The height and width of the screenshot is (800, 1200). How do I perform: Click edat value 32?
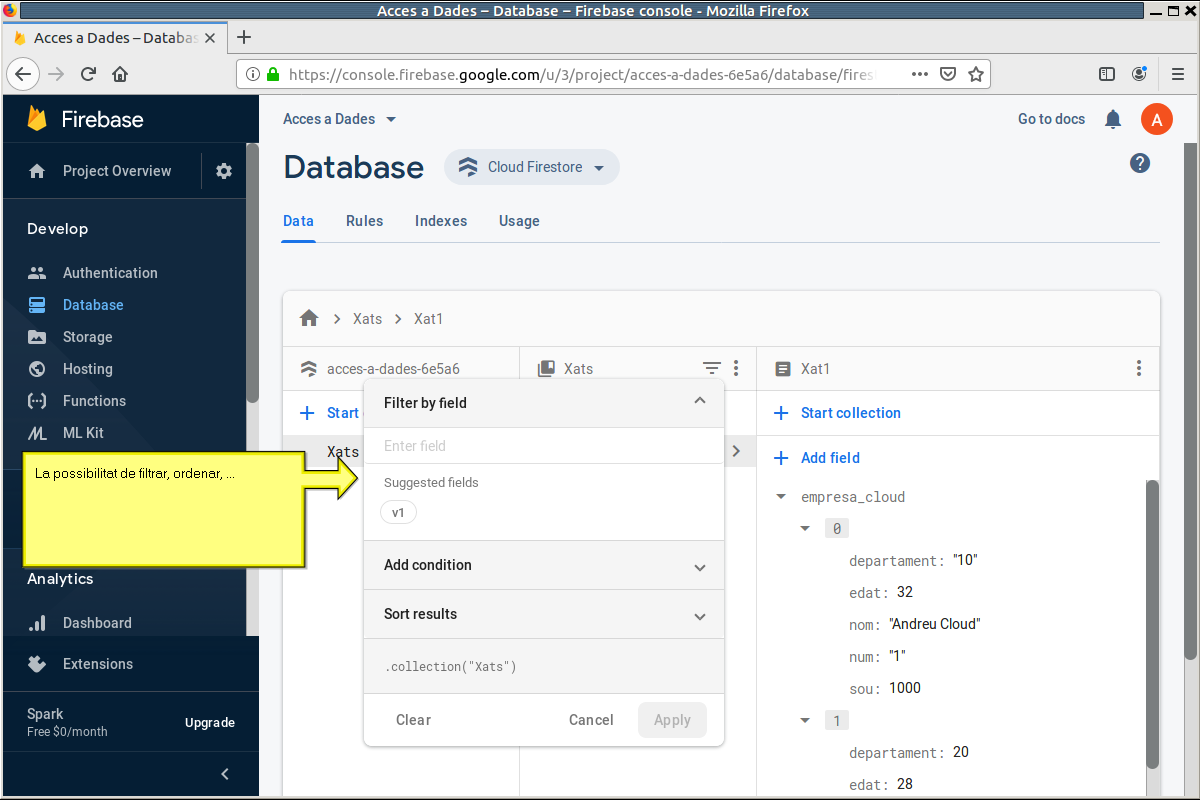tap(905, 592)
